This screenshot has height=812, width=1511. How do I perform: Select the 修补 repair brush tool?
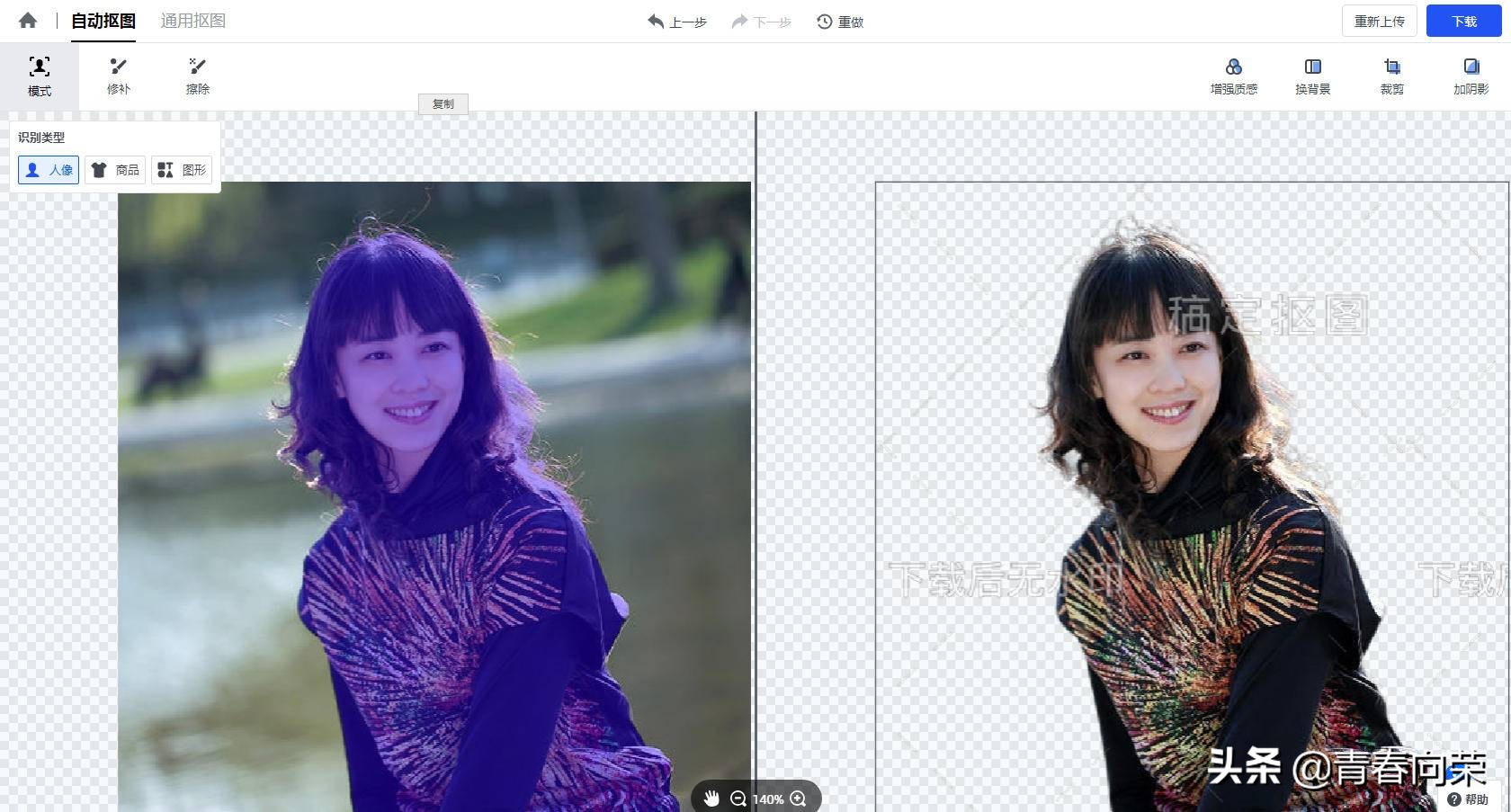pos(119,76)
